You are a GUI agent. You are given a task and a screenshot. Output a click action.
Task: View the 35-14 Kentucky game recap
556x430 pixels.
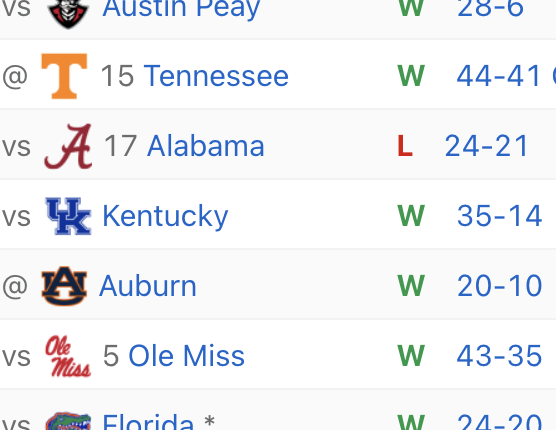[x=500, y=216]
